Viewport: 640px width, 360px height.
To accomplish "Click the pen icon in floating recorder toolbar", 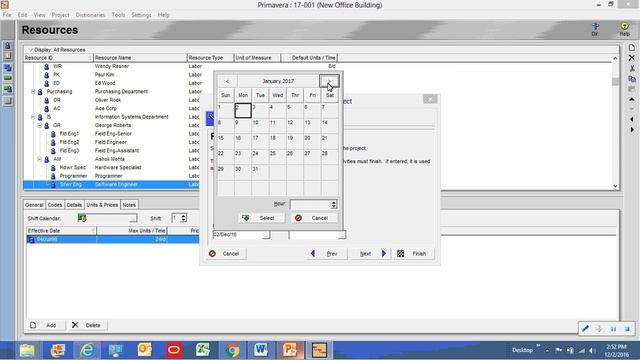I will pyautogui.click(x=585, y=329).
